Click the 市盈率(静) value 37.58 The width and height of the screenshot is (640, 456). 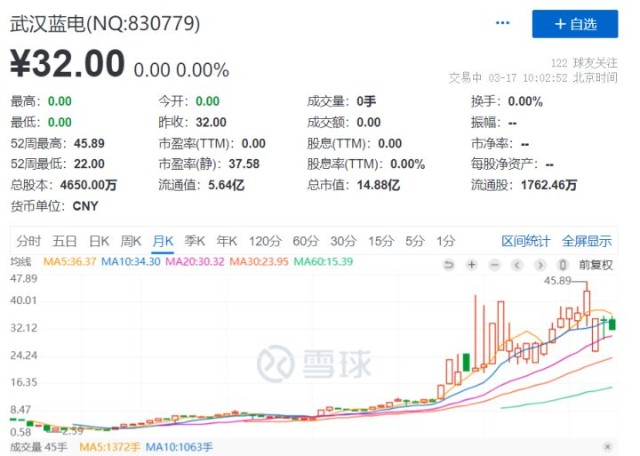[244, 164]
